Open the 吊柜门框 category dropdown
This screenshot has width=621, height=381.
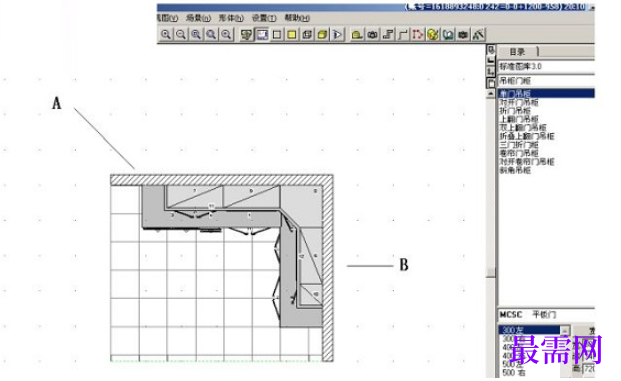[x=546, y=81]
